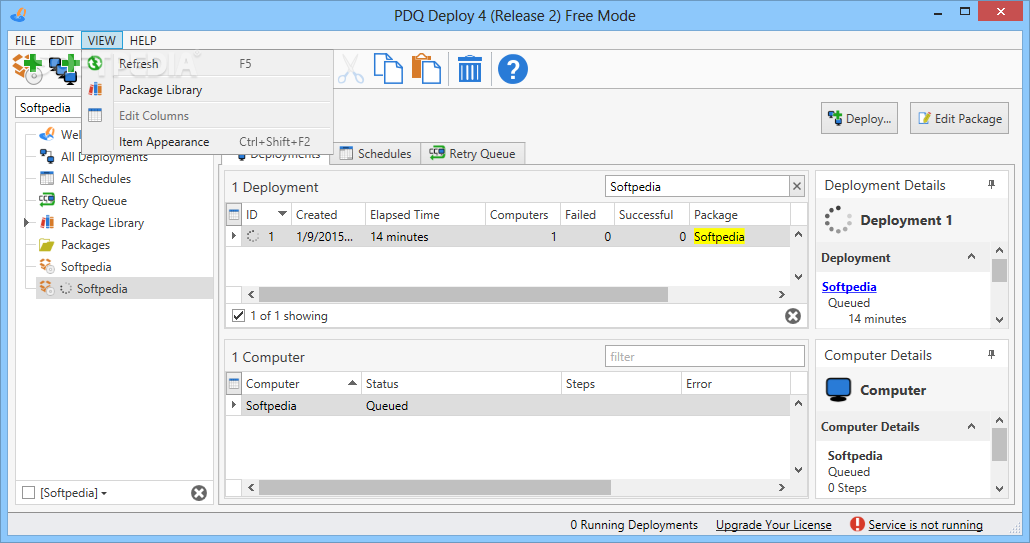Click the Softpedia name field above tree
Viewport: 1030px width, 543px height.
[49, 108]
